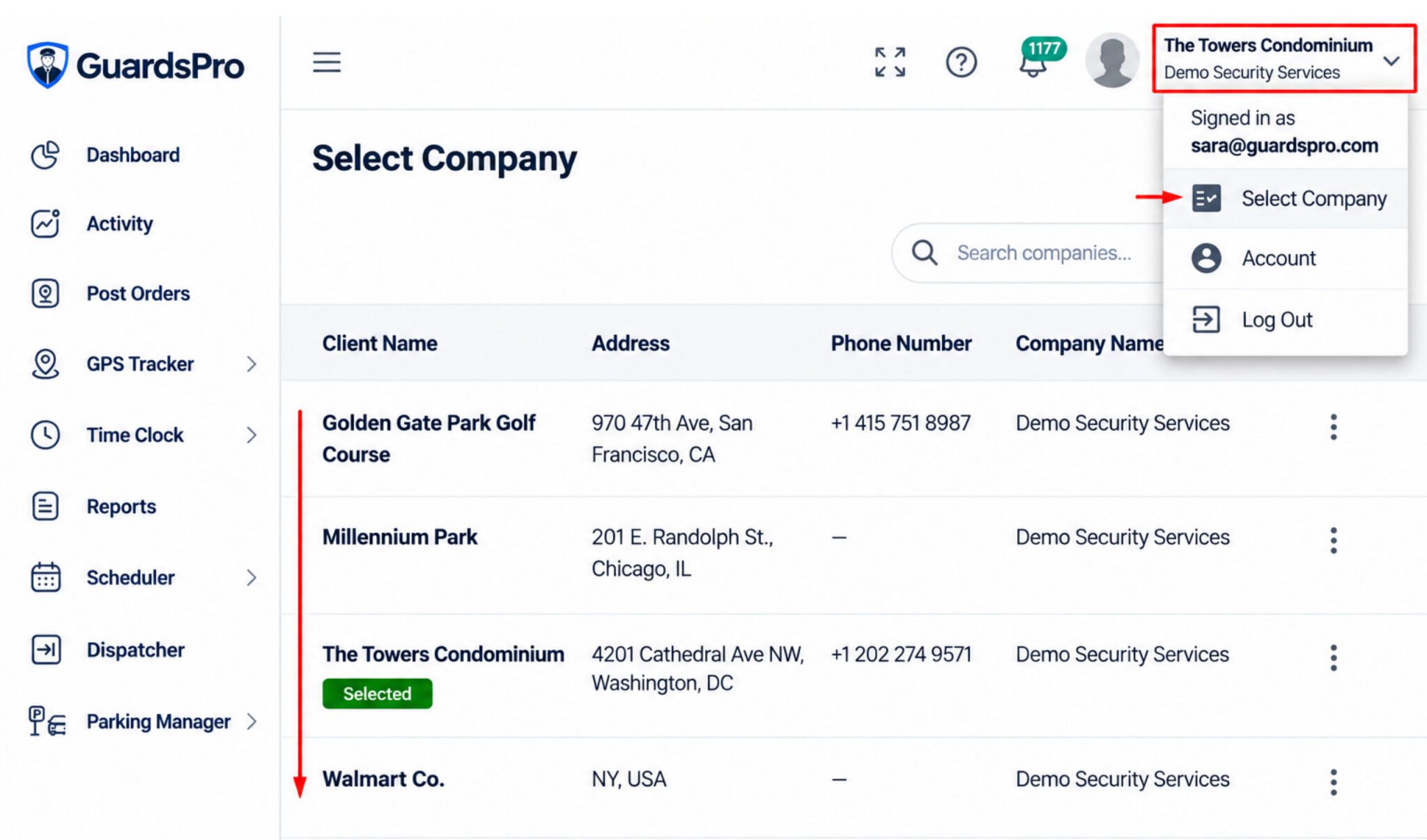Screen dimensions: 1427x840
Task: Open actions menu for The Towers Condominium row
Action: 1333,658
